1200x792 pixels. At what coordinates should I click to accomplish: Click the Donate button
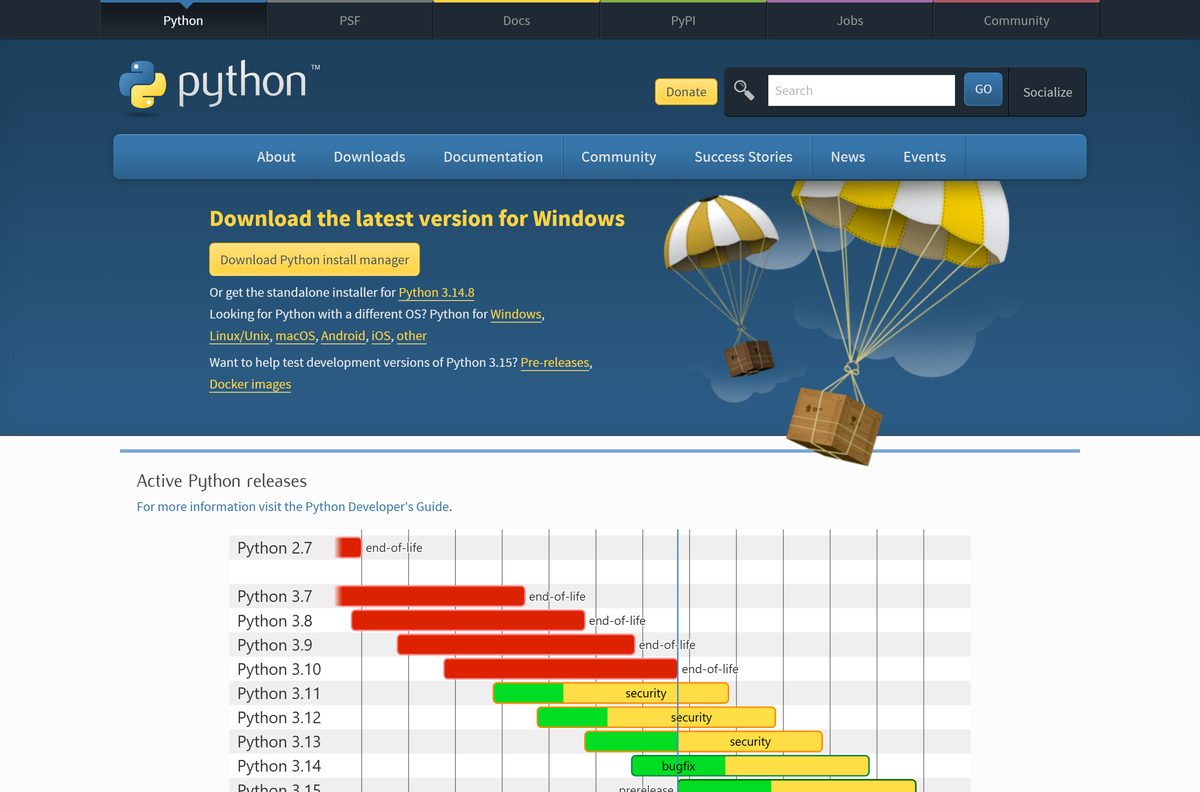(686, 92)
